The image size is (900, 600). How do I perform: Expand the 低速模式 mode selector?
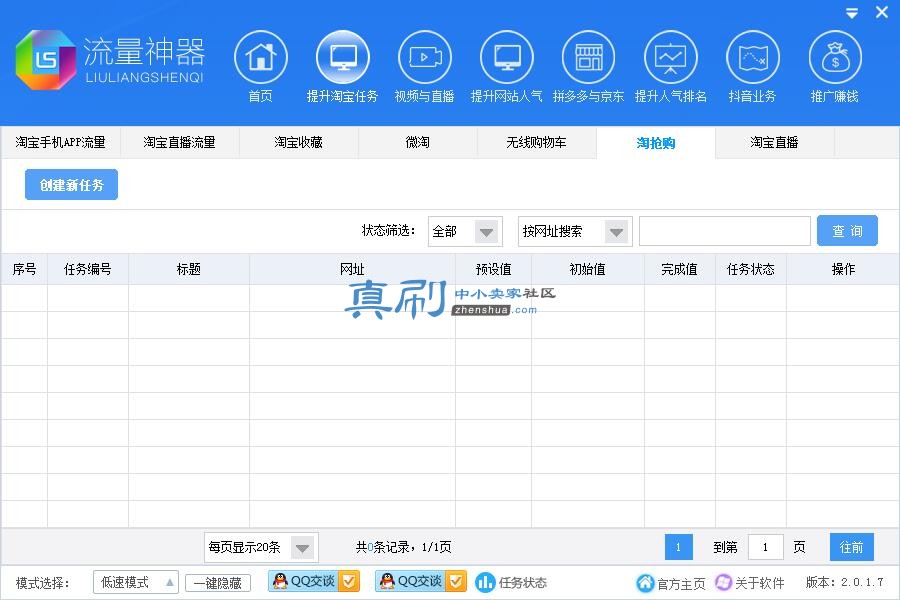click(x=136, y=582)
